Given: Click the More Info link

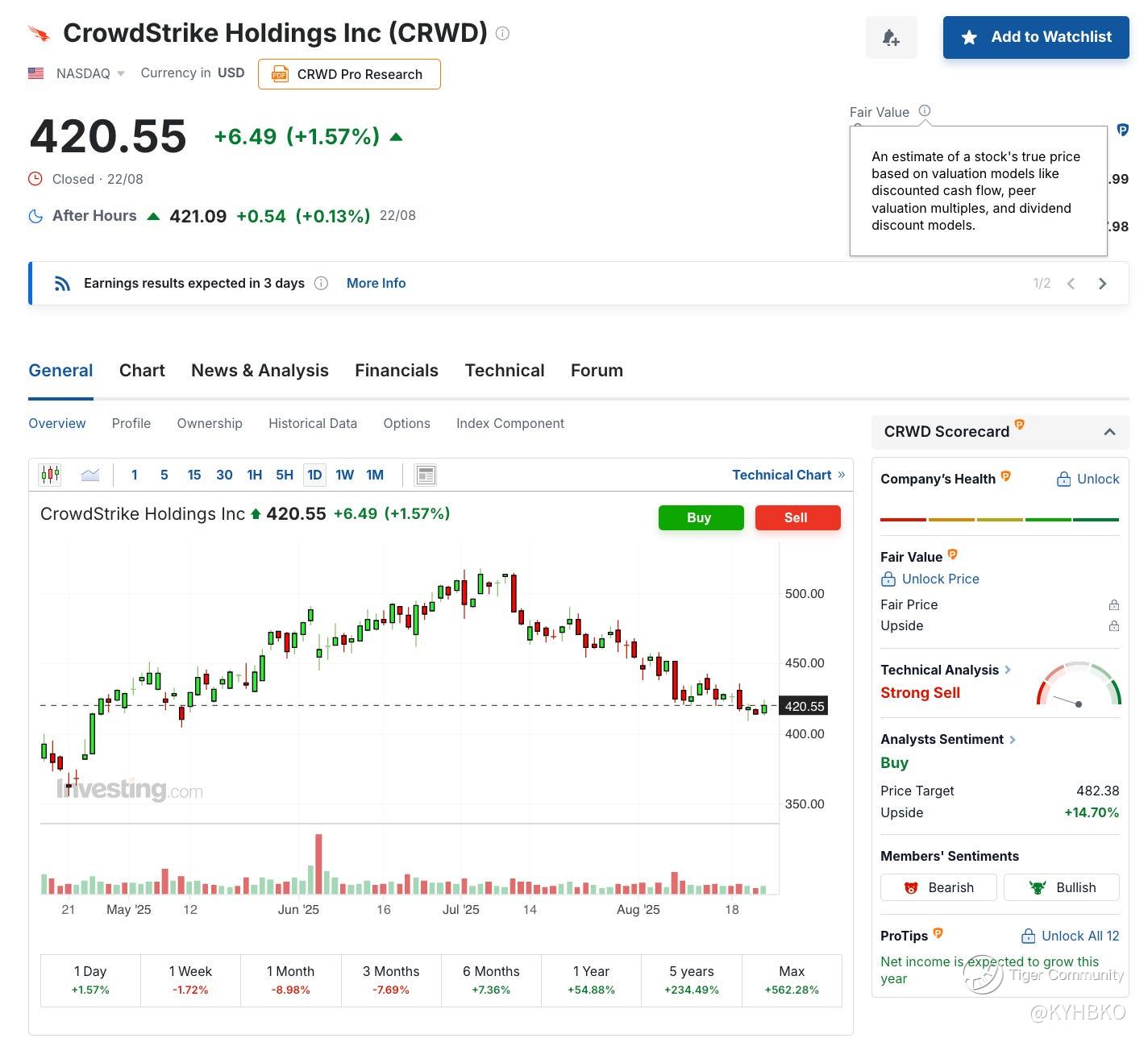Looking at the screenshot, I should click(376, 283).
